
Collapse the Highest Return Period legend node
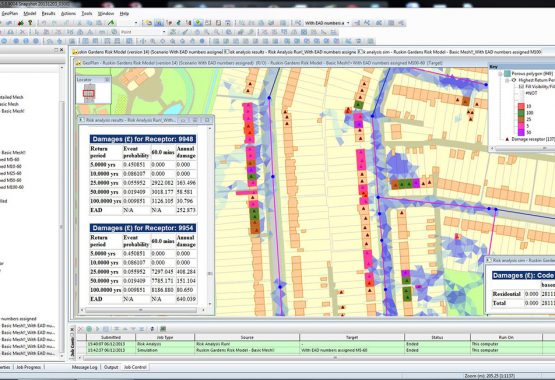click(507, 81)
